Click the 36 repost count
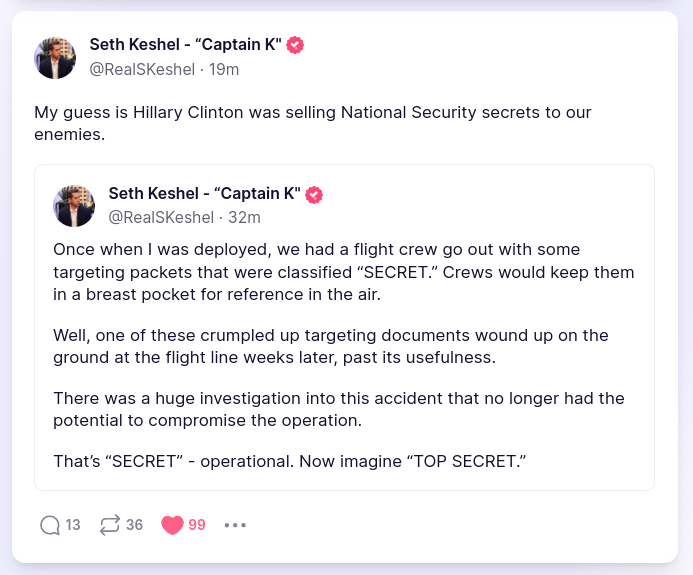 134,525
